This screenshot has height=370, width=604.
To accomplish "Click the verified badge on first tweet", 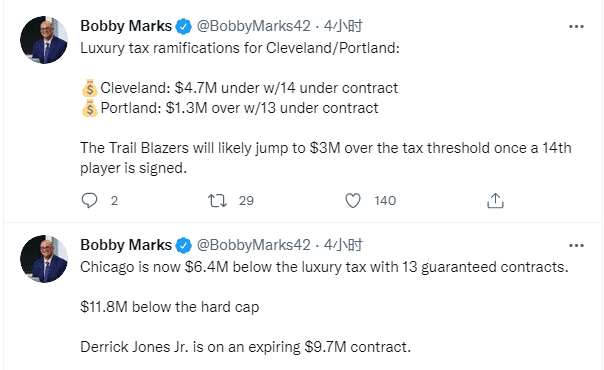I will [184, 27].
